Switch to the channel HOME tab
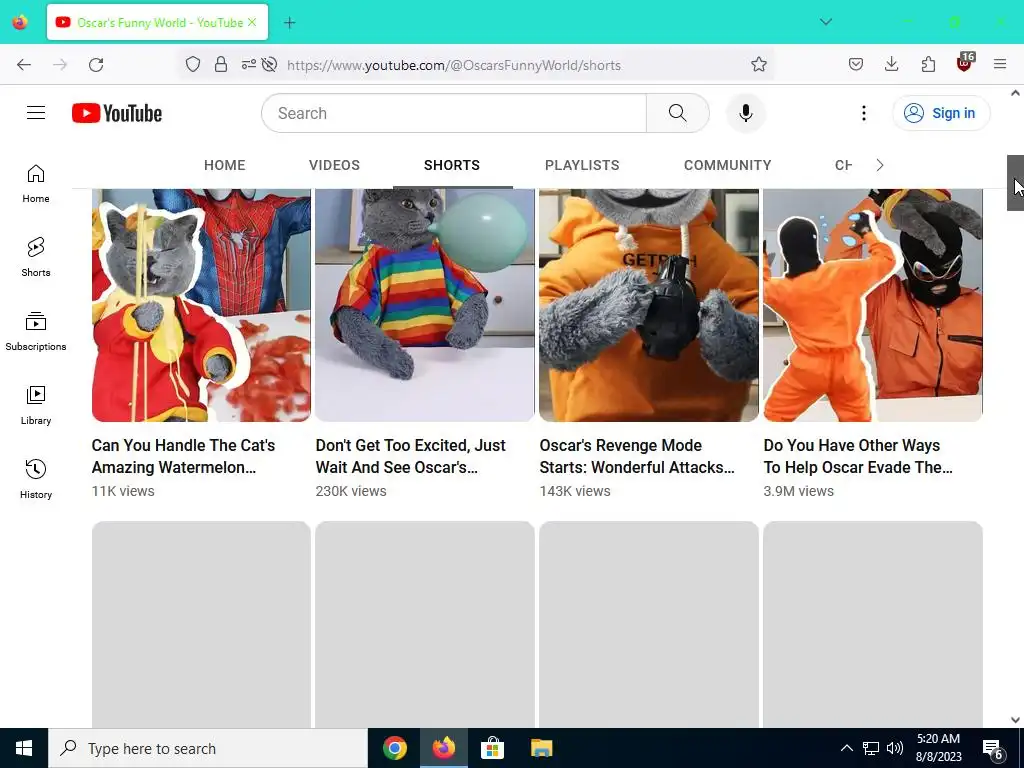Viewport: 1024px width, 768px height. [225, 165]
